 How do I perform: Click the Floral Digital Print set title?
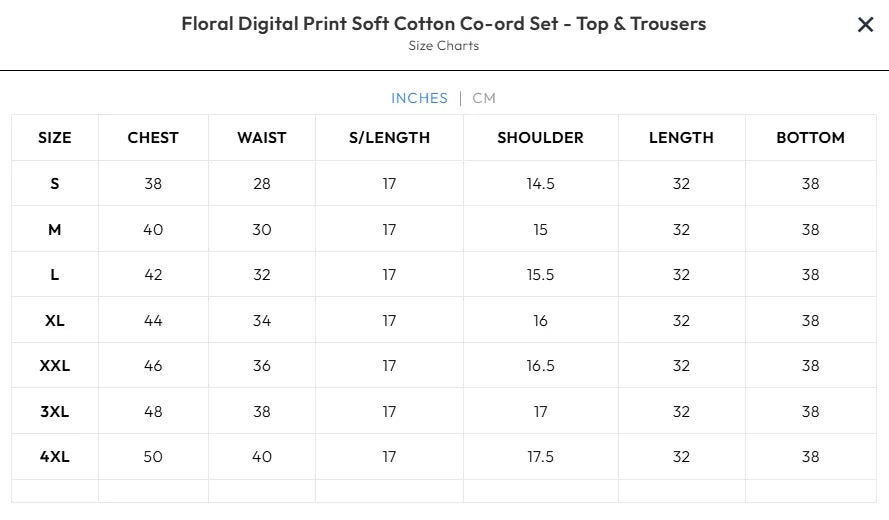click(x=443, y=24)
